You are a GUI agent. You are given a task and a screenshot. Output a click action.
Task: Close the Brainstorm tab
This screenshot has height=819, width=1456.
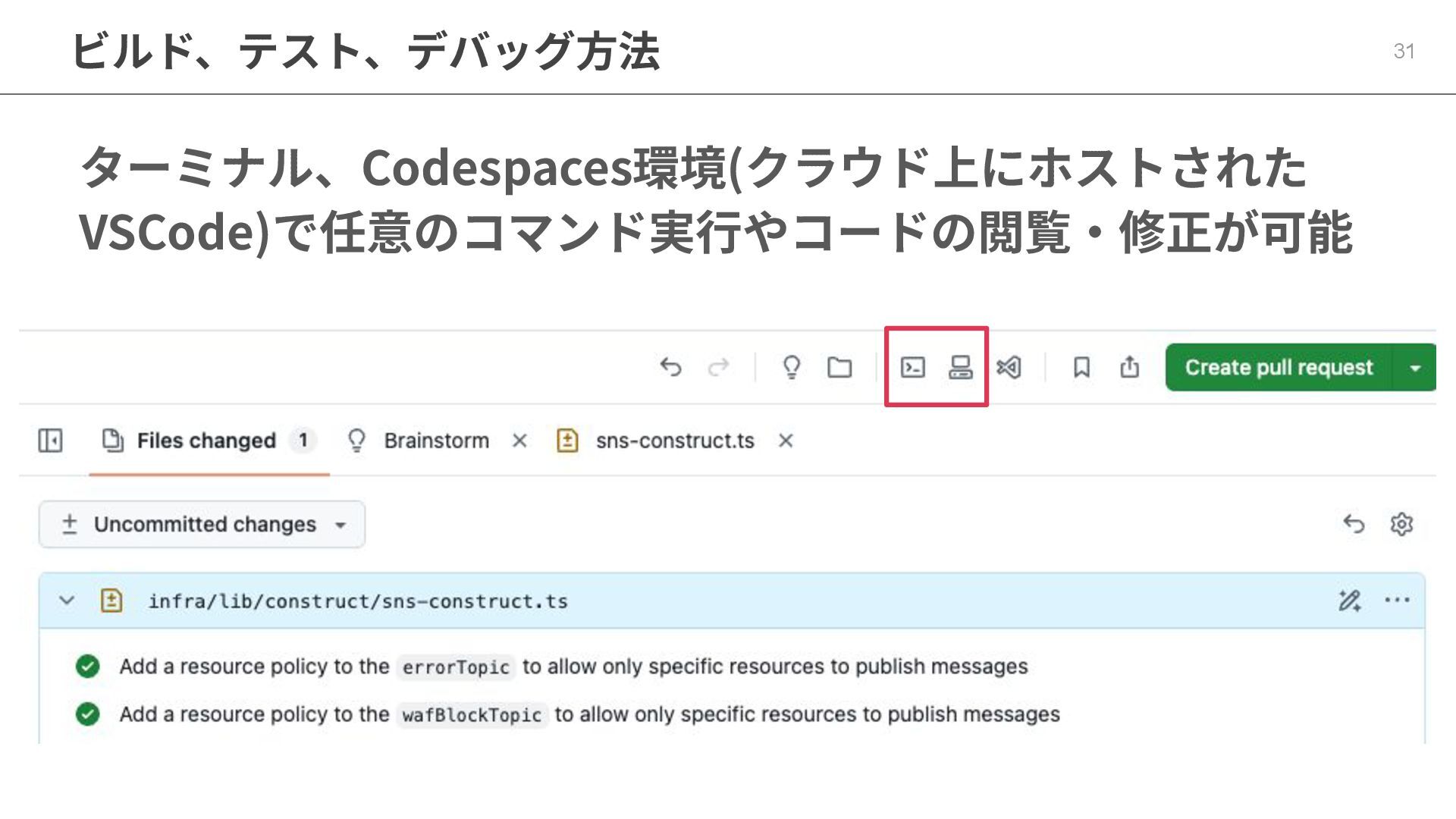tap(519, 441)
